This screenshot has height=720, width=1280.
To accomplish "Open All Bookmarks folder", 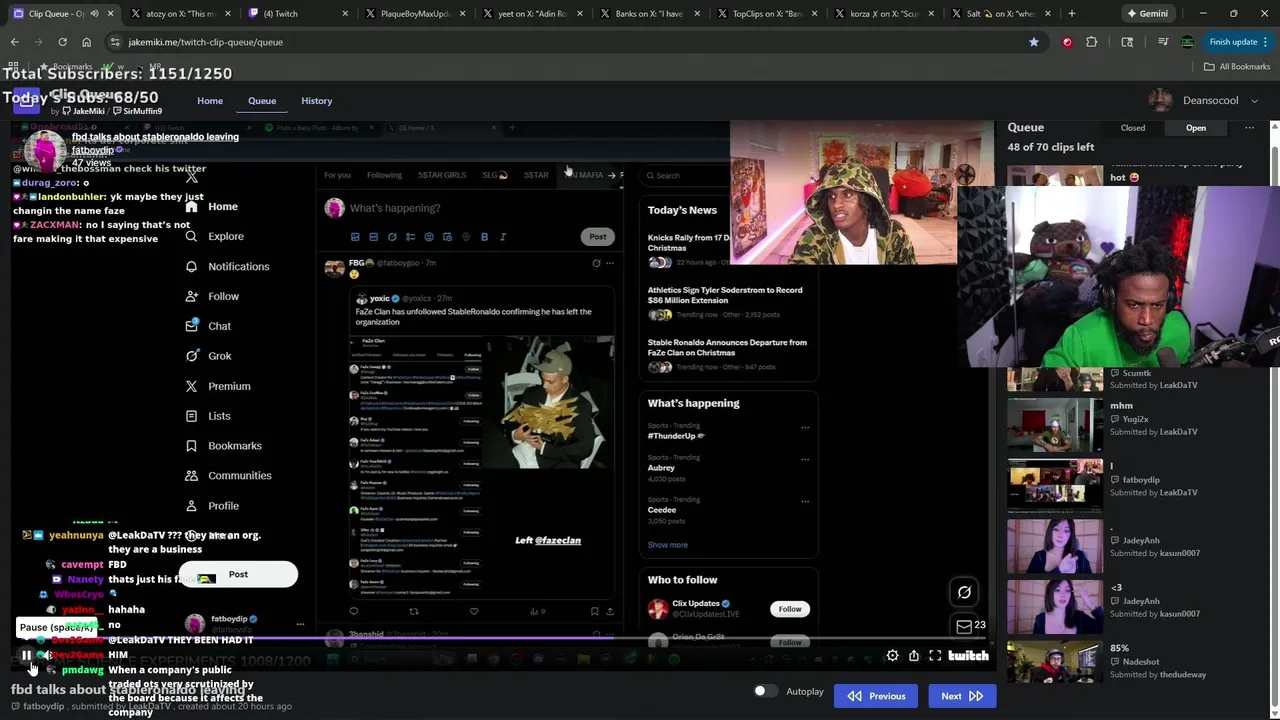I will [x=1237, y=67].
